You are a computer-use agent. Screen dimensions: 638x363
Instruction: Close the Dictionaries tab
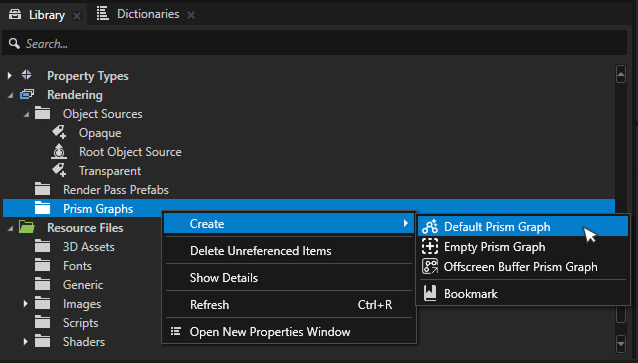click(x=191, y=15)
